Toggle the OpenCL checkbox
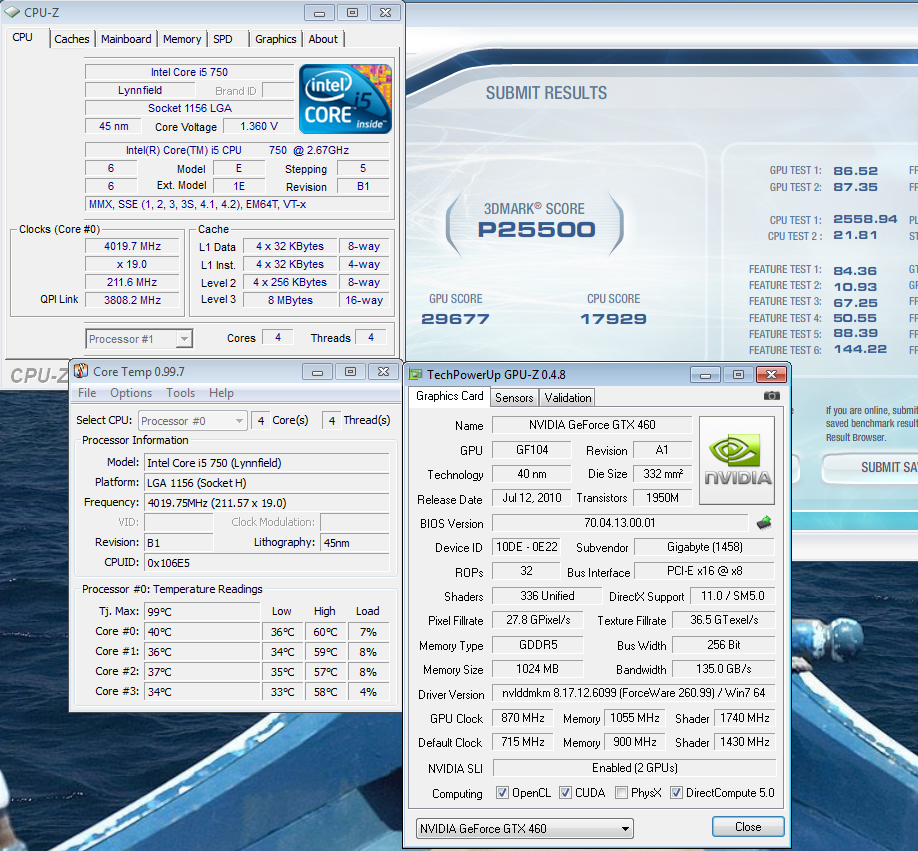The width and height of the screenshot is (918, 851). tap(502, 792)
